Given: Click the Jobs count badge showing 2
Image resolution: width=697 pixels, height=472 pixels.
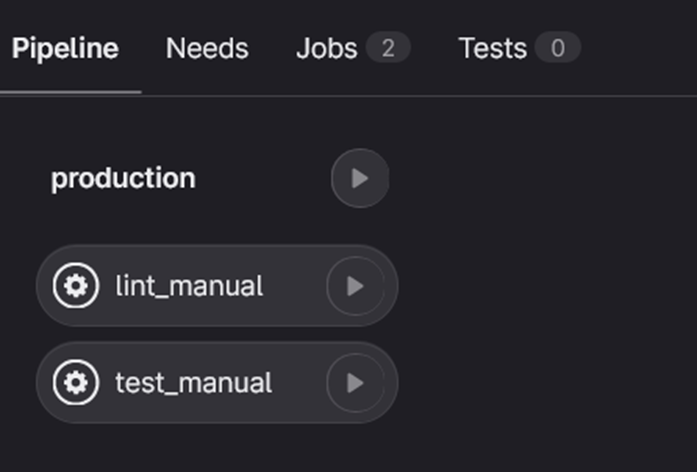Looking at the screenshot, I should (388, 48).
